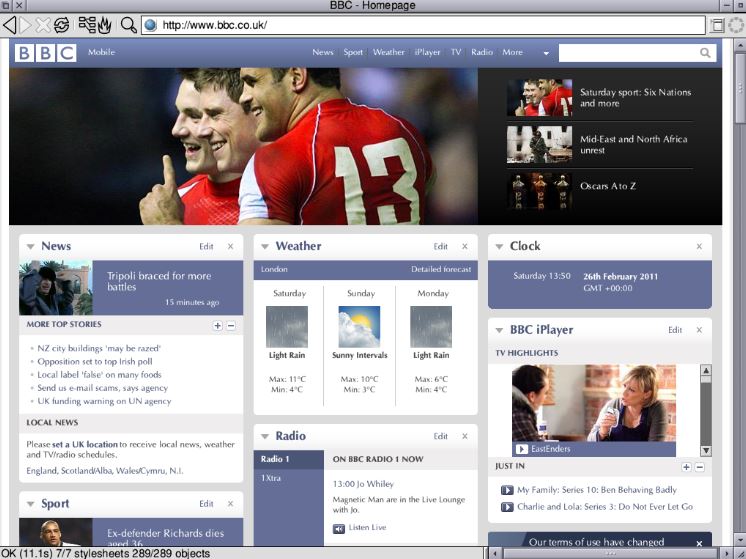
Task: Click the horizontal scrollbar at bottom
Action: click(x=610, y=553)
